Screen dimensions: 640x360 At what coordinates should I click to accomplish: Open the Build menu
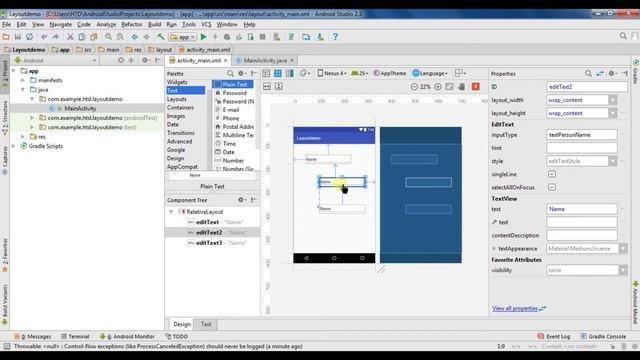pos(154,24)
